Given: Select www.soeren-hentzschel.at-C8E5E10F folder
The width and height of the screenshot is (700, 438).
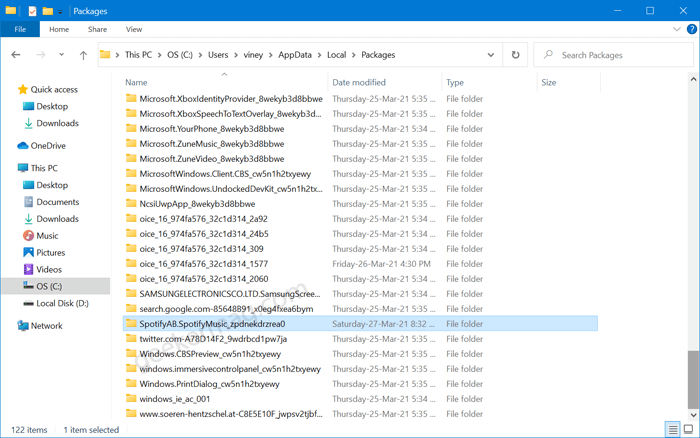Looking at the screenshot, I should [230, 414].
